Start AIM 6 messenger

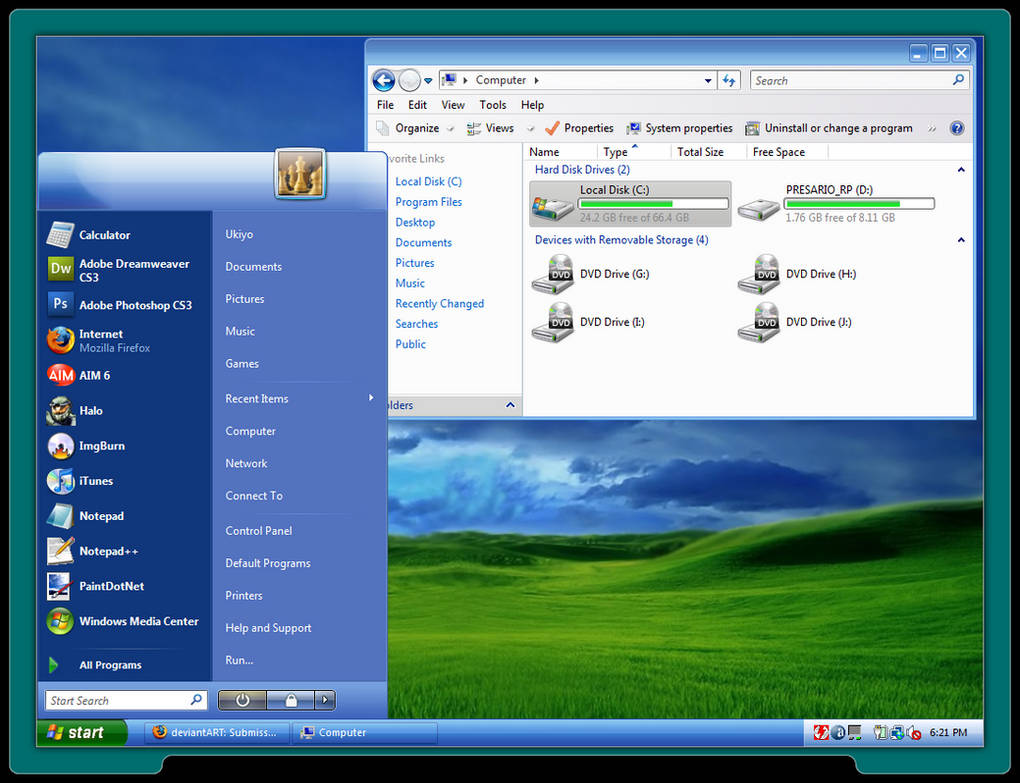(x=124, y=375)
